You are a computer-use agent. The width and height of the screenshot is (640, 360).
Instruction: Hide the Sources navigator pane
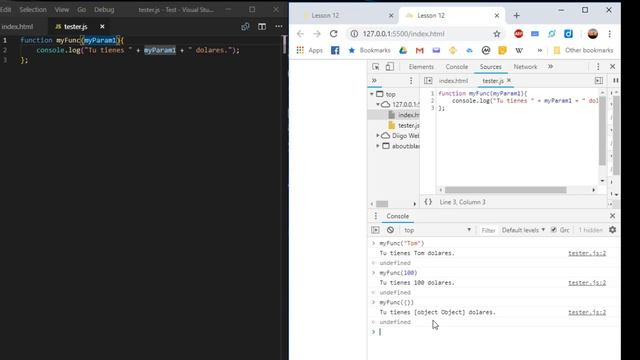point(428,81)
